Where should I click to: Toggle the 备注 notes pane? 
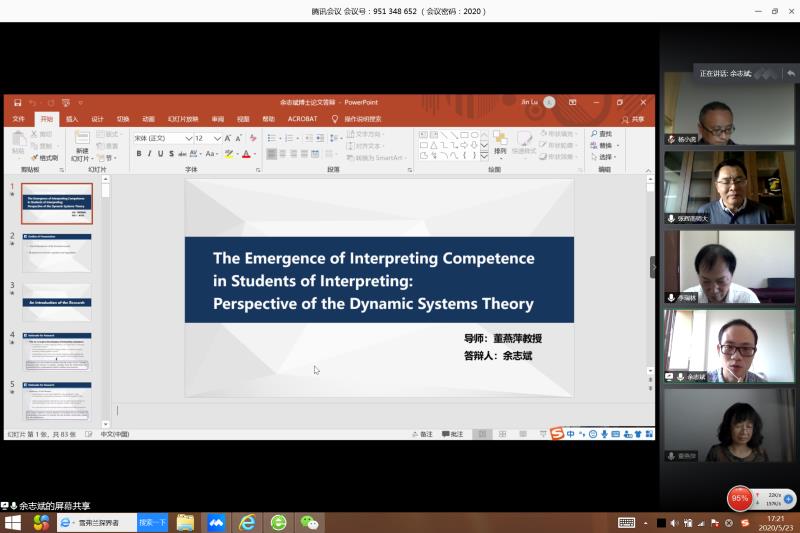[422, 434]
